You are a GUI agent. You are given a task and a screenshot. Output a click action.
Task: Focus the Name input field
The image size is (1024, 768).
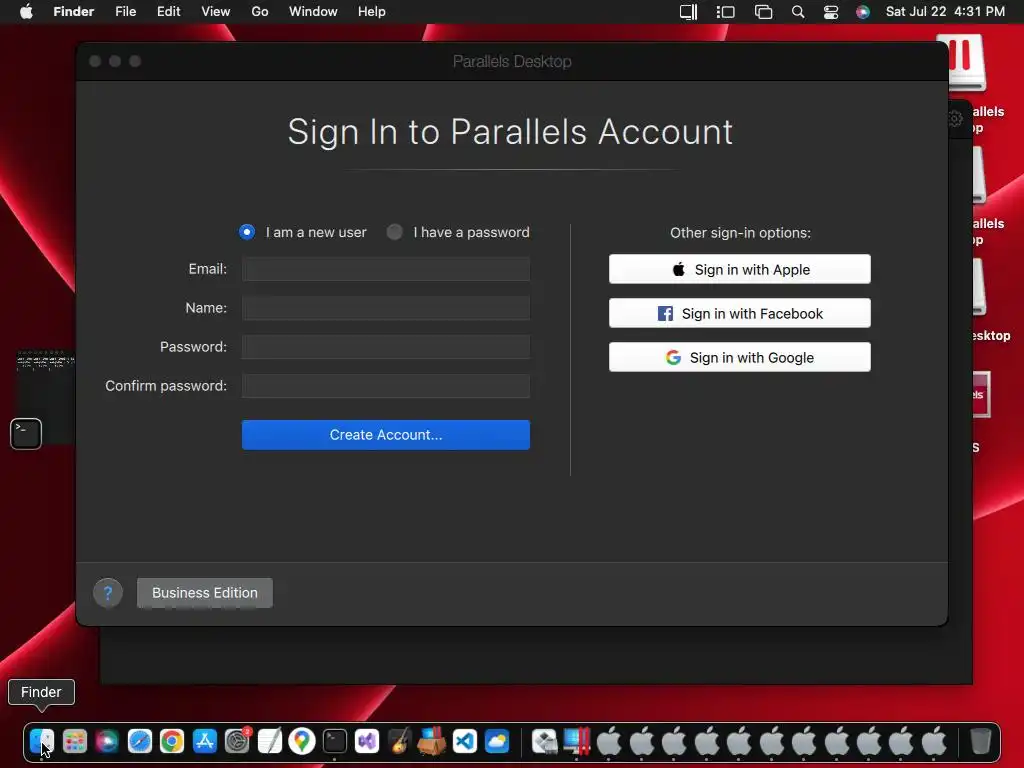click(x=386, y=308)
